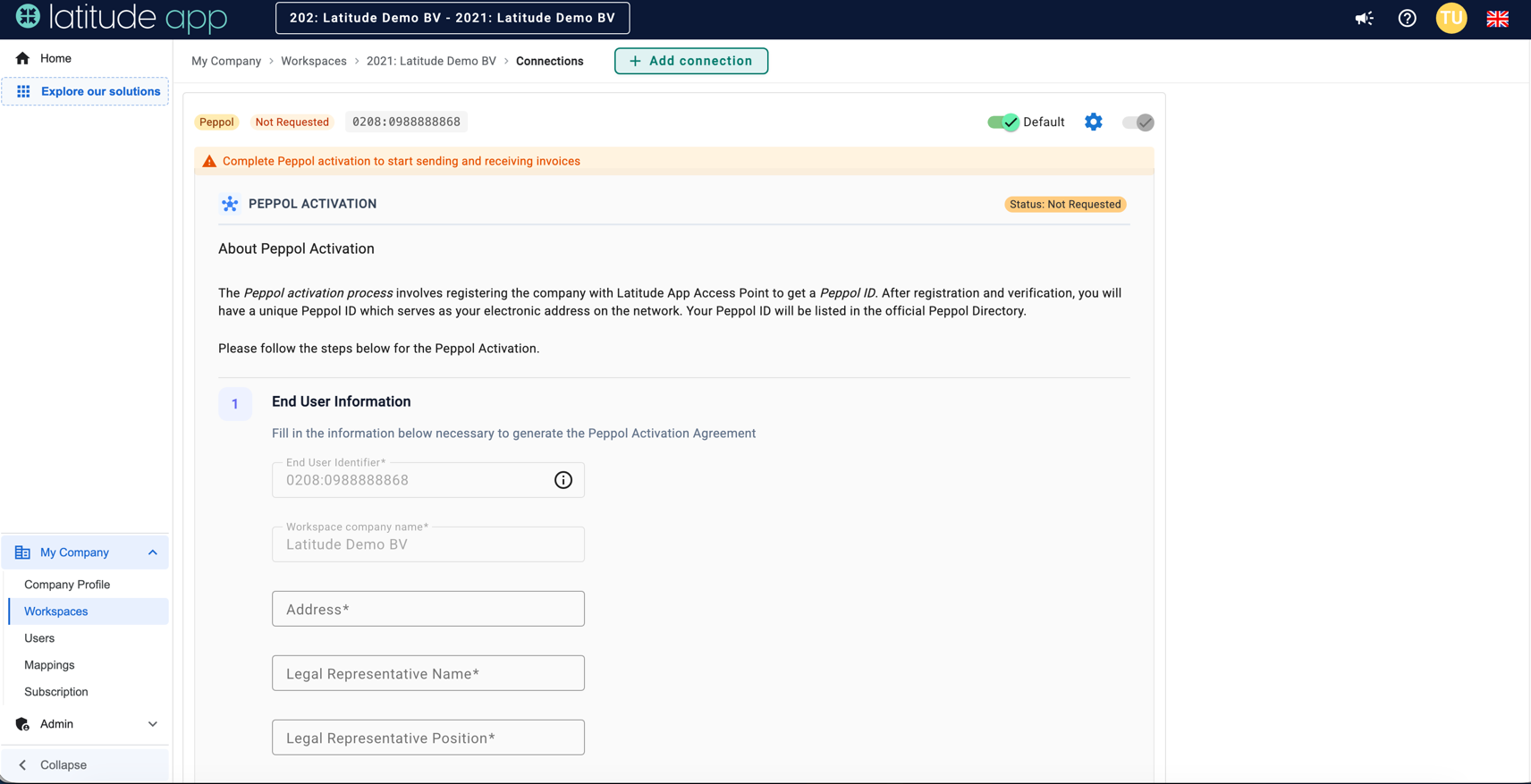This screenshot has width=1531, height=784.
Task: Click the Complete Peppol activation warning text
Action: click(x=402, y=161)
